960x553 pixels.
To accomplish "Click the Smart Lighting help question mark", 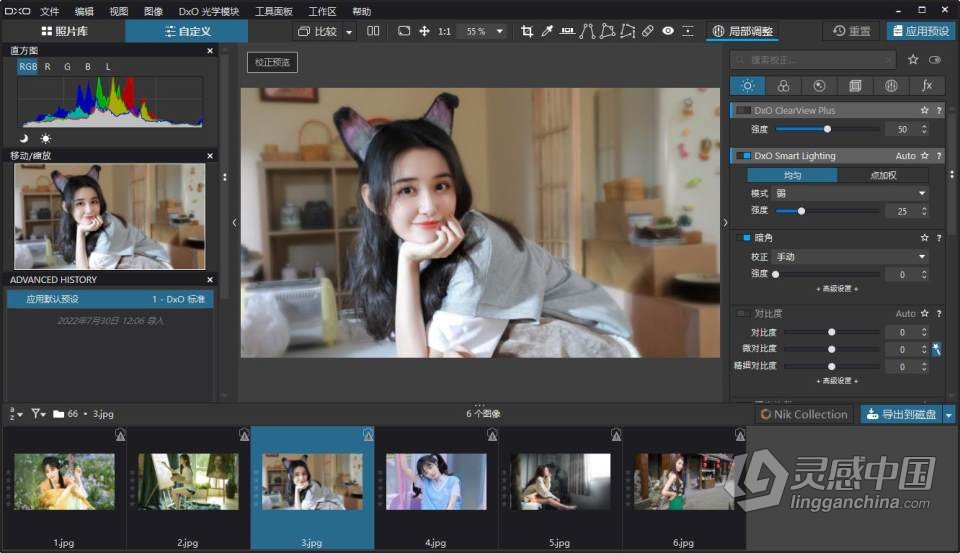I will point(939,156).
